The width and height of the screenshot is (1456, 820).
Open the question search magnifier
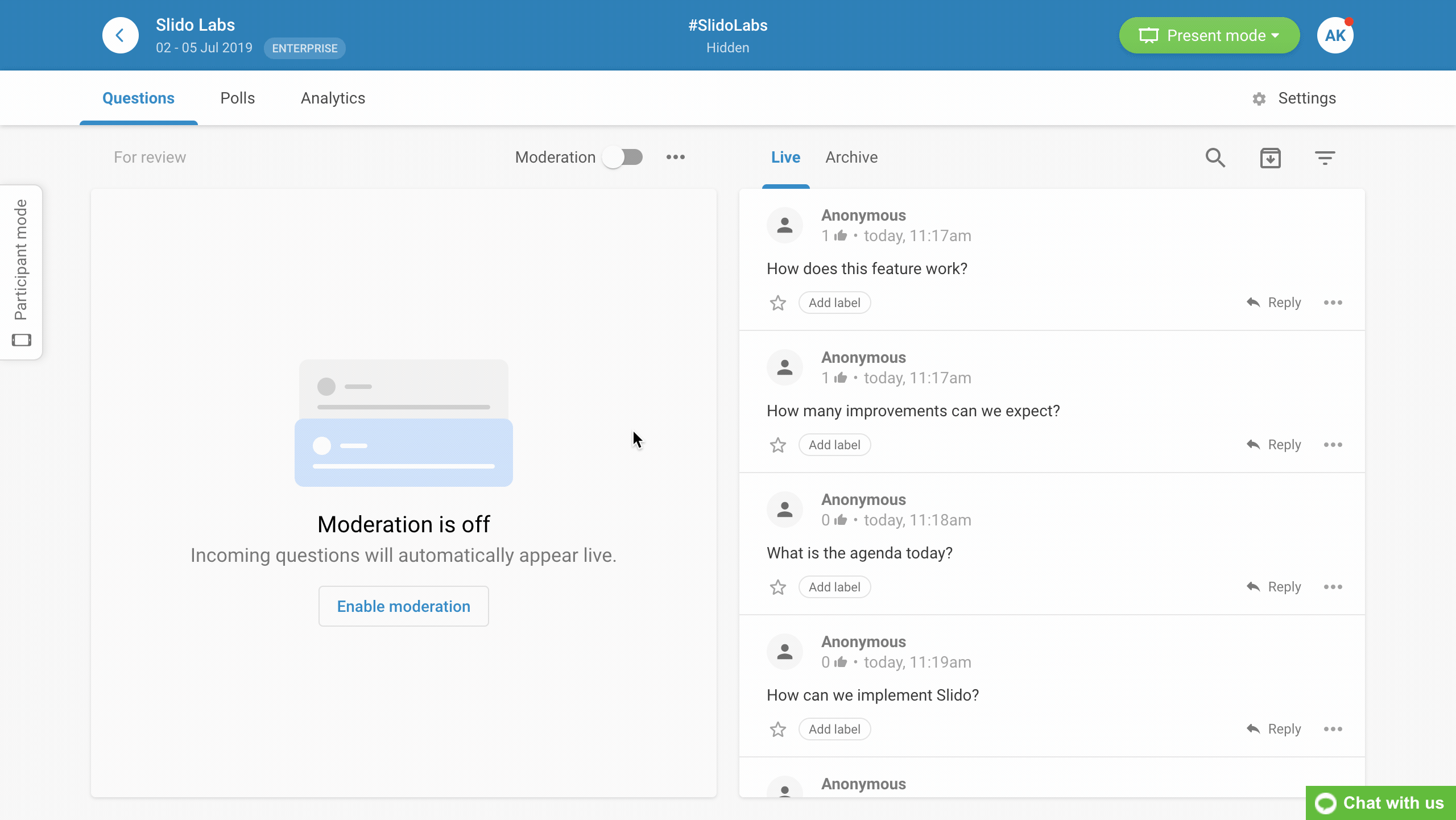click(x=1215, y=158)
